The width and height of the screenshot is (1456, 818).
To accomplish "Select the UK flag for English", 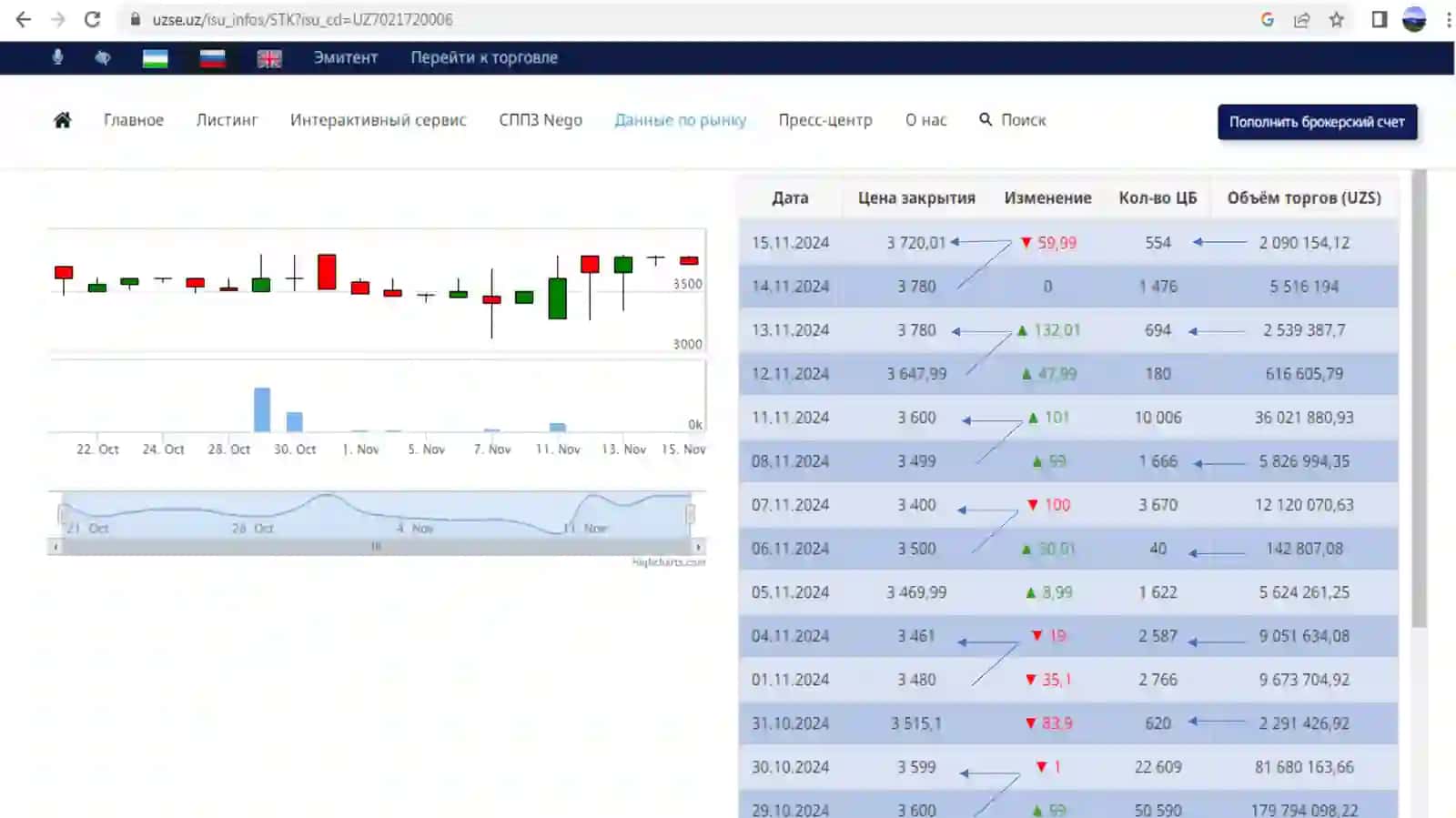I will [x=269, y=58].
